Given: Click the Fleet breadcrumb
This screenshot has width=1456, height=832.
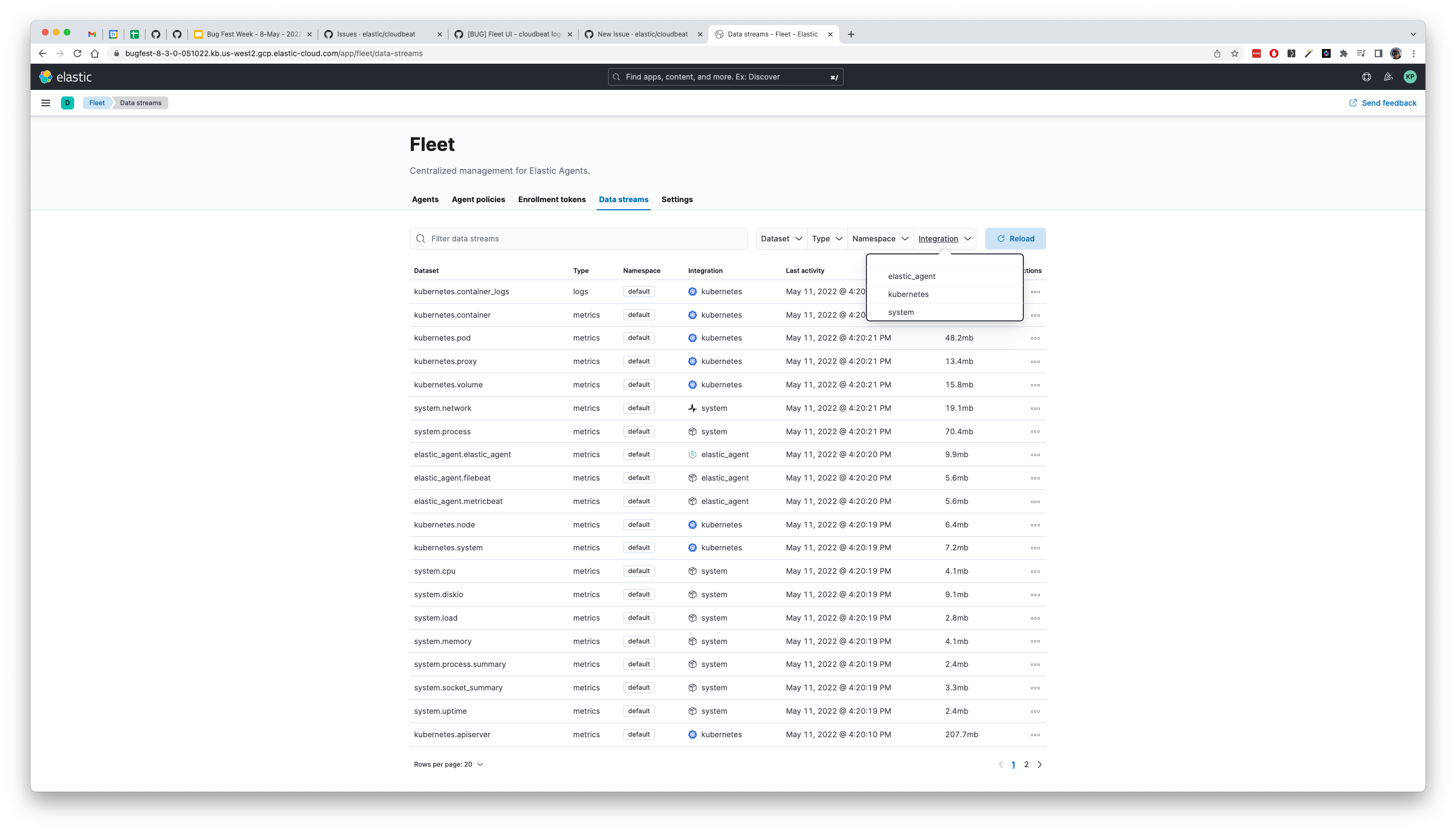Looking at the screenshot, I should [96, 103].
